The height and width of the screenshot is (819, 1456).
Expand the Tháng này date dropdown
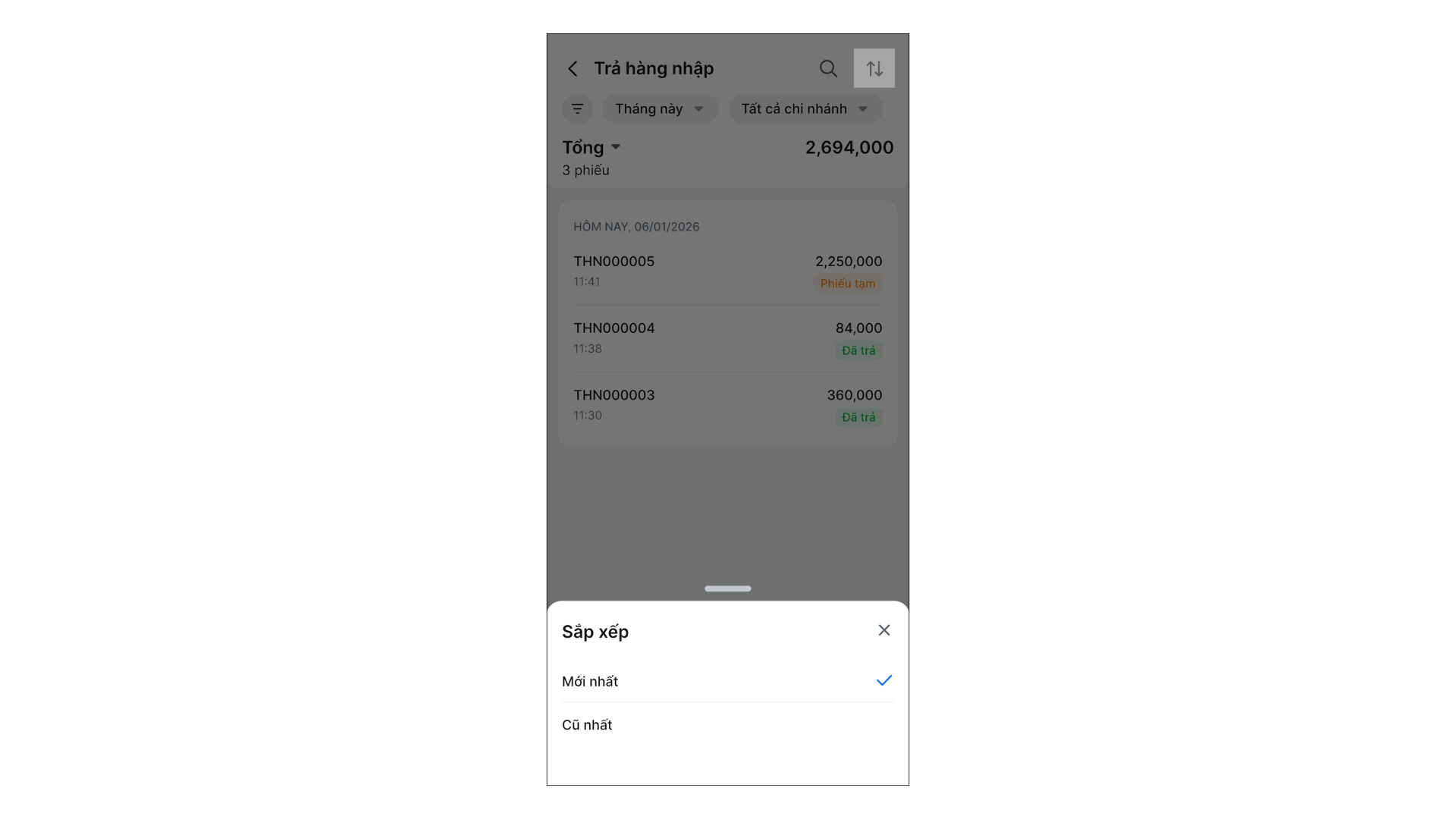(x=661, y=109)
